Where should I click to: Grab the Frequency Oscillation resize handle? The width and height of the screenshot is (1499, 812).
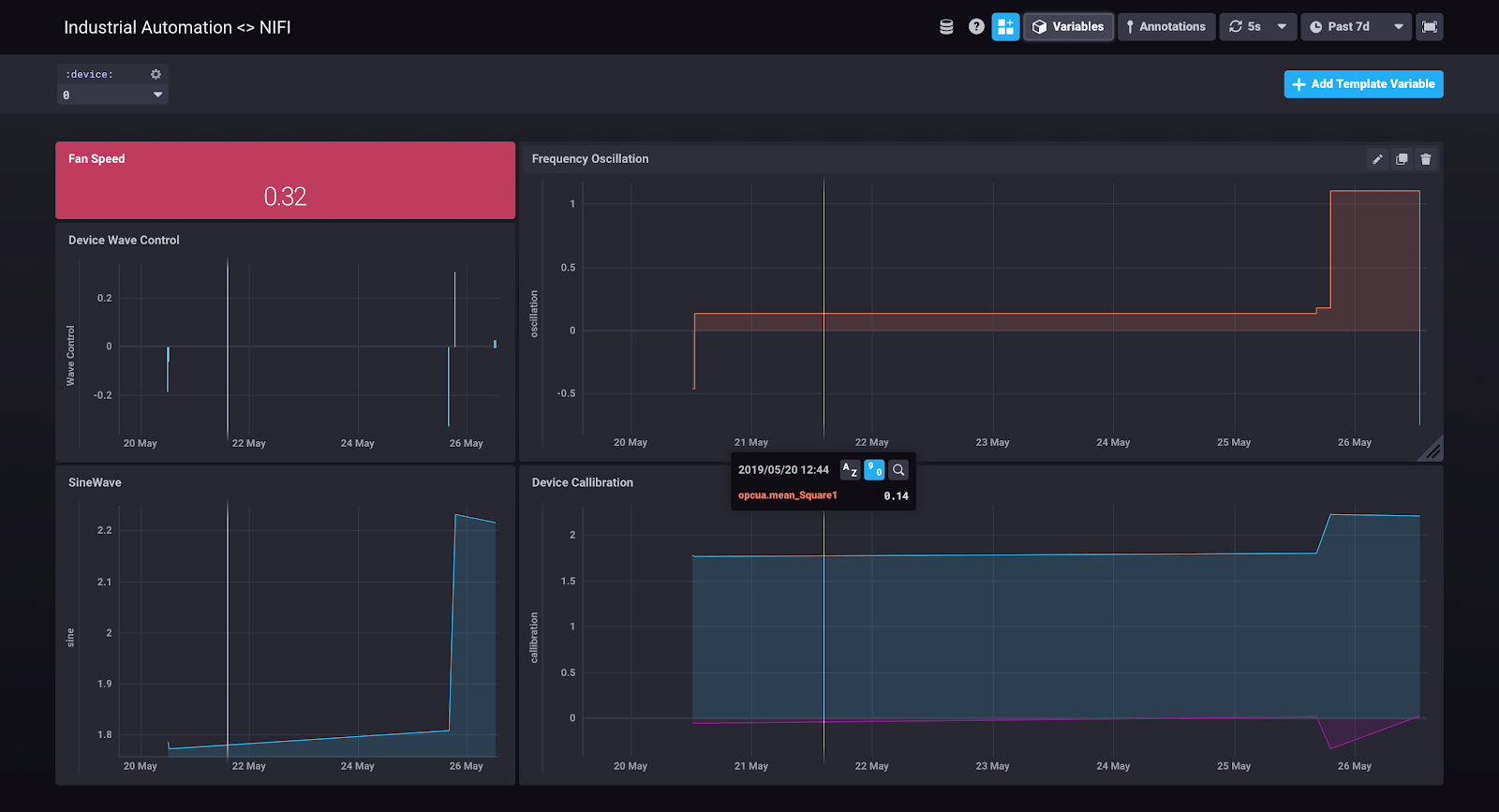1432,450
